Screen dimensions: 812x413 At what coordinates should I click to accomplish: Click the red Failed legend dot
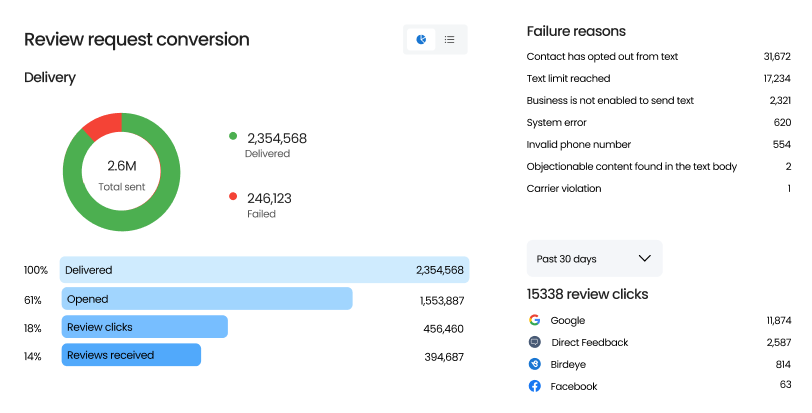(233, 196)
